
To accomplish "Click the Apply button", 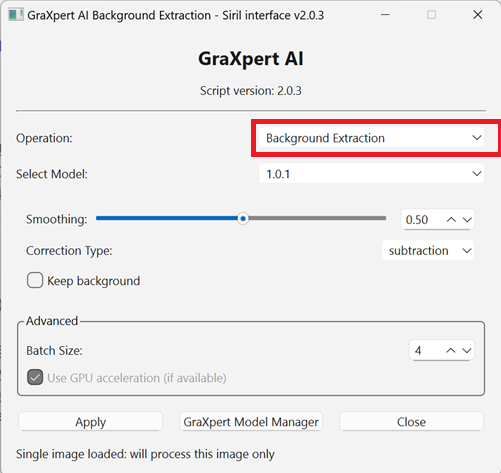I will pos(91,422).
